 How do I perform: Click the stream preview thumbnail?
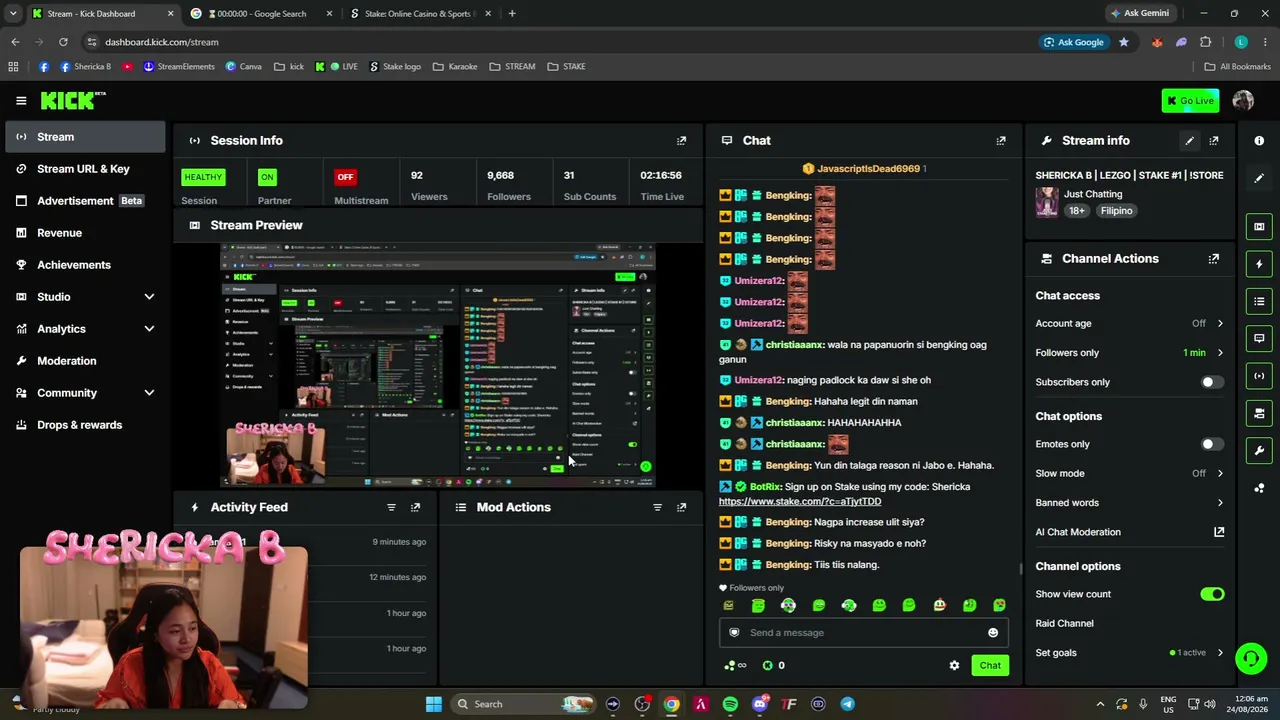(438, 364)
